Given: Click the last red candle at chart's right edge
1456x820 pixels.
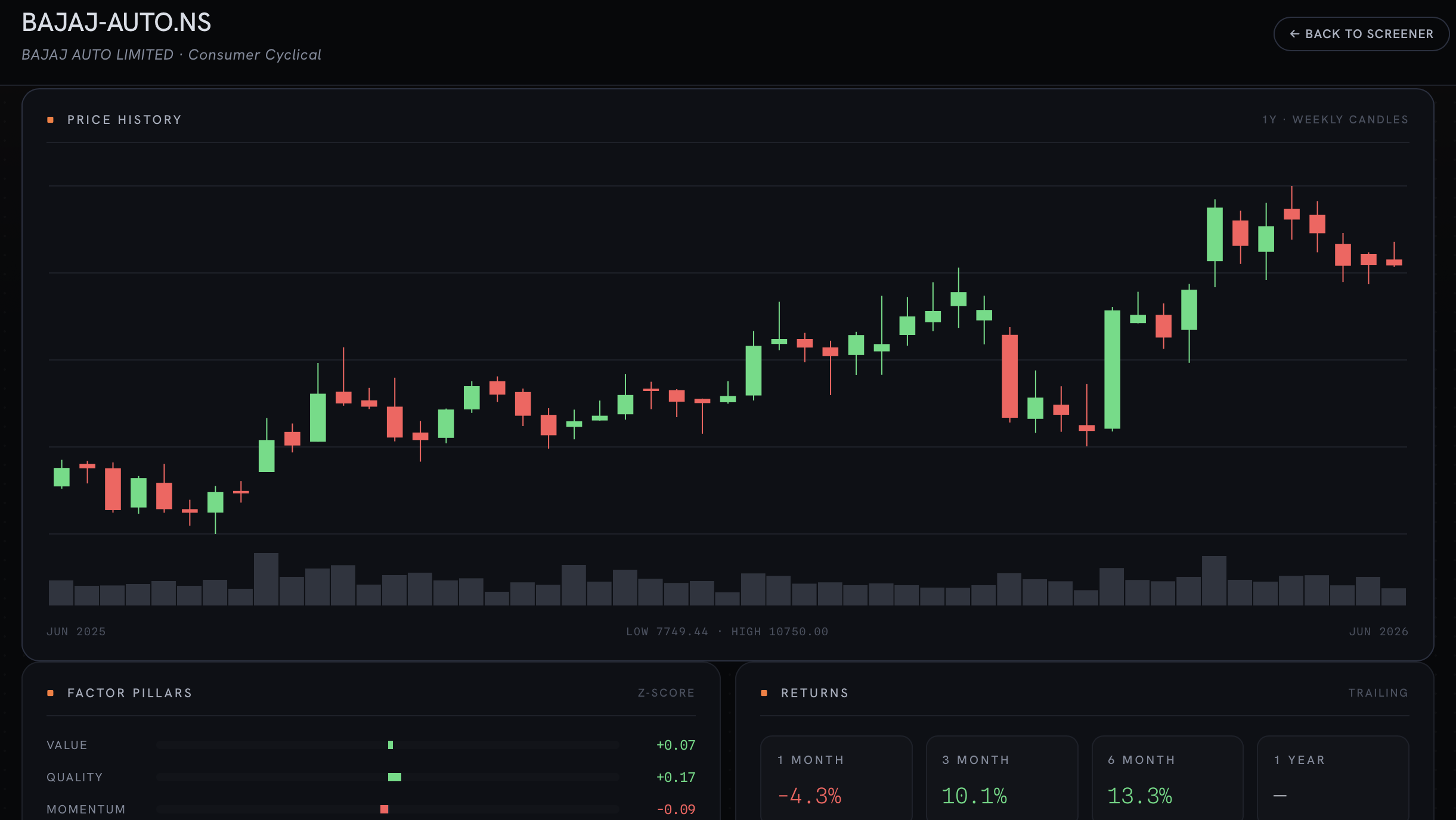Looking at the screenshot, I should [1394, 262].
